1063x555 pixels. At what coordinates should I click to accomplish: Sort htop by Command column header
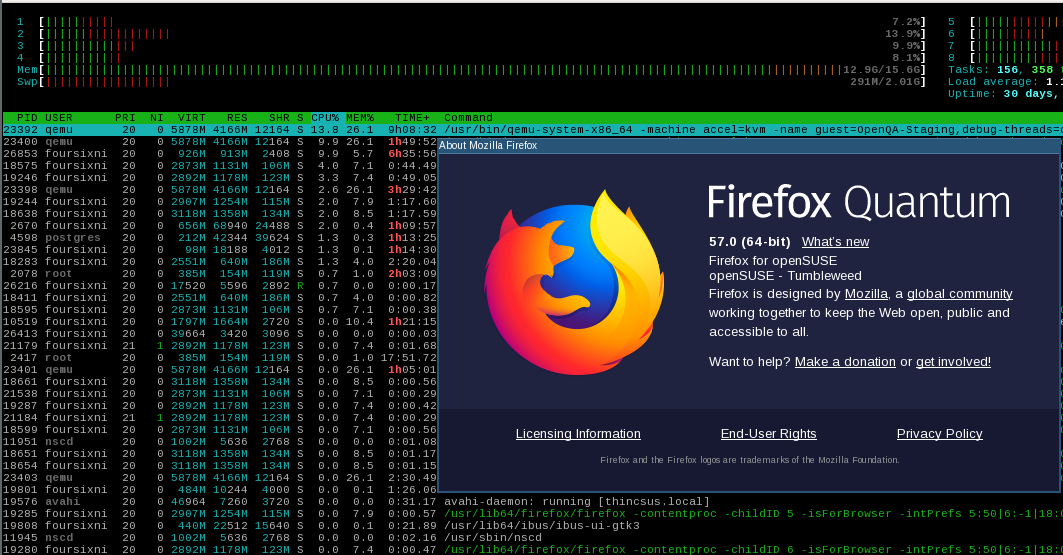coord(468,118)
